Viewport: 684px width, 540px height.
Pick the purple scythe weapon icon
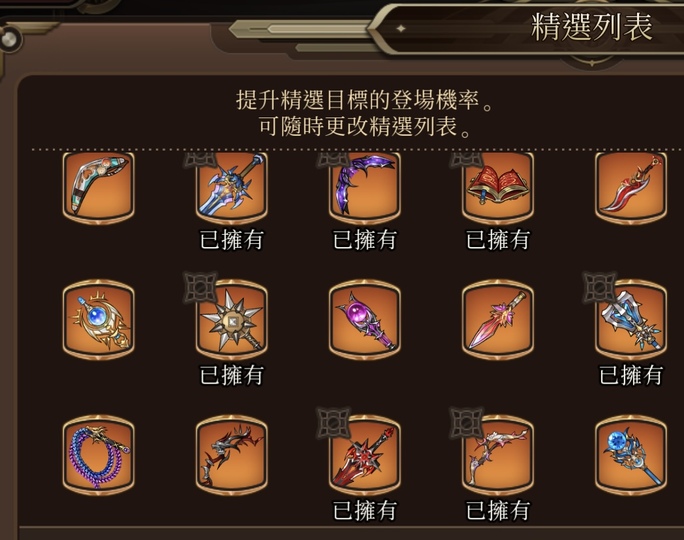point(365,187)
